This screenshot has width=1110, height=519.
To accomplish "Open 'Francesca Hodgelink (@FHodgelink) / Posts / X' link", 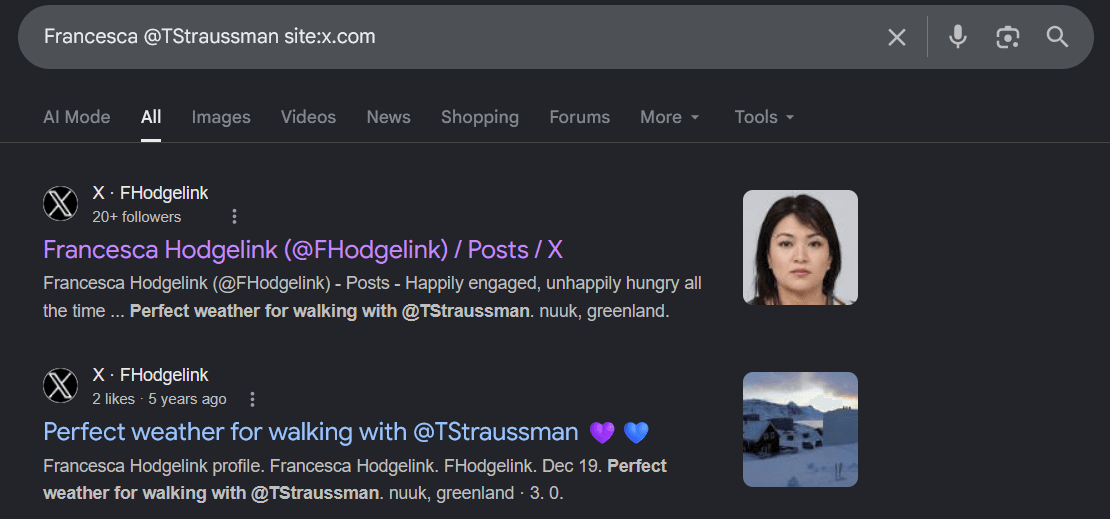I will [x=303, y=249].
